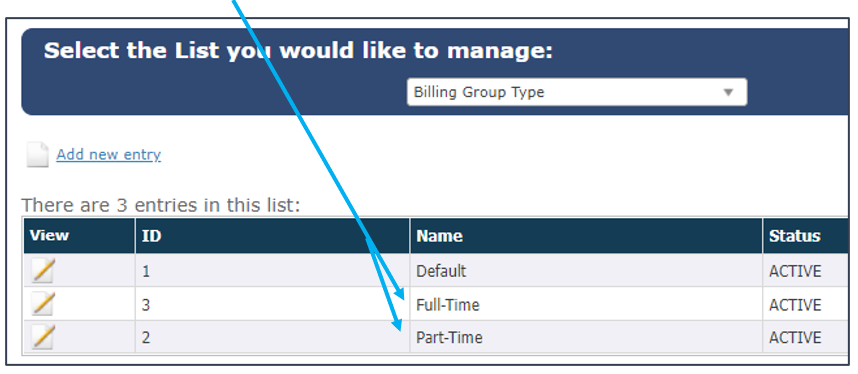
Task: Open the edit pencil for Full-Time row
Action: [x=43, y=304]
